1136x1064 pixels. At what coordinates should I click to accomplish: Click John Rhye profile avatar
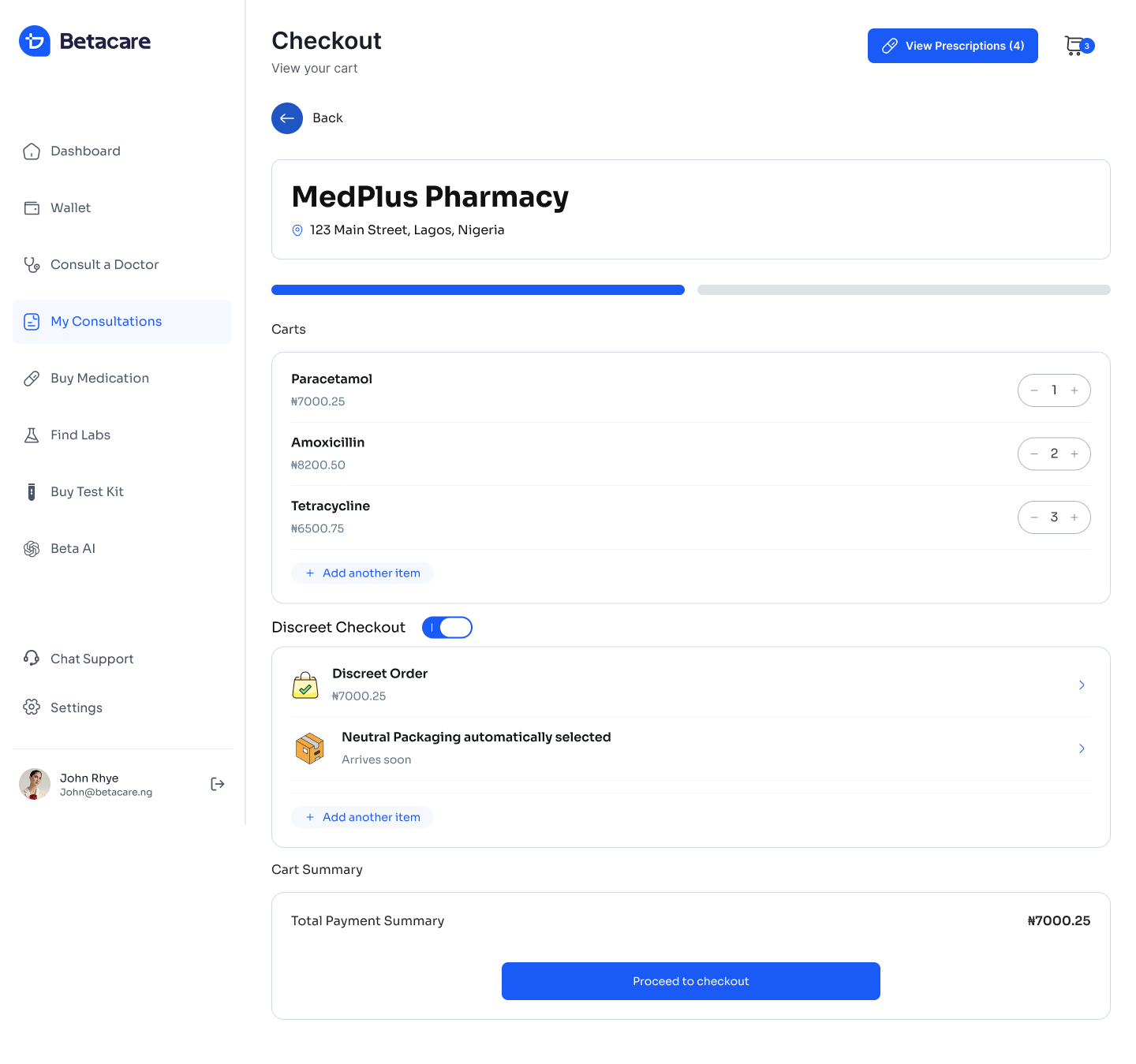[35, 784]
